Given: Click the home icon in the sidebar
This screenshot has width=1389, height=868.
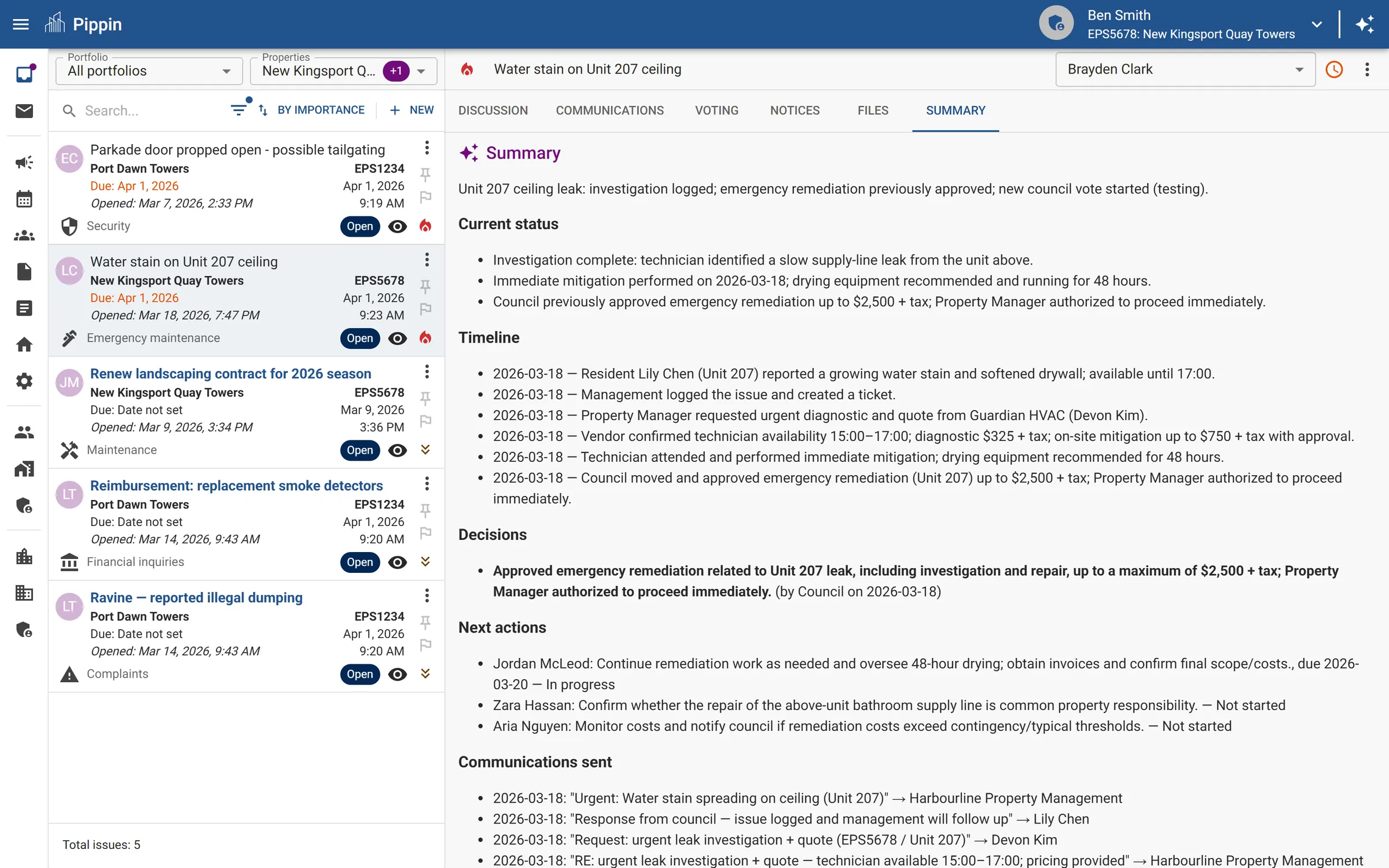Looking at the screenshot, I should [x=24, y=344].
